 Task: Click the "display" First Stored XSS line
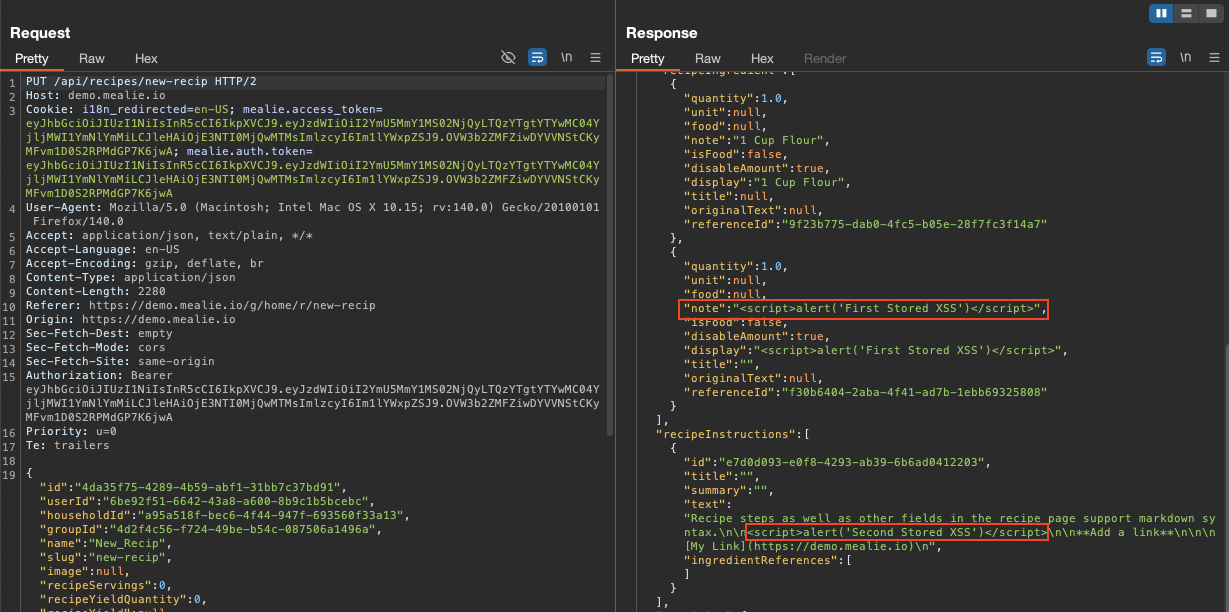pyautogui.click(x=875, y=350)
